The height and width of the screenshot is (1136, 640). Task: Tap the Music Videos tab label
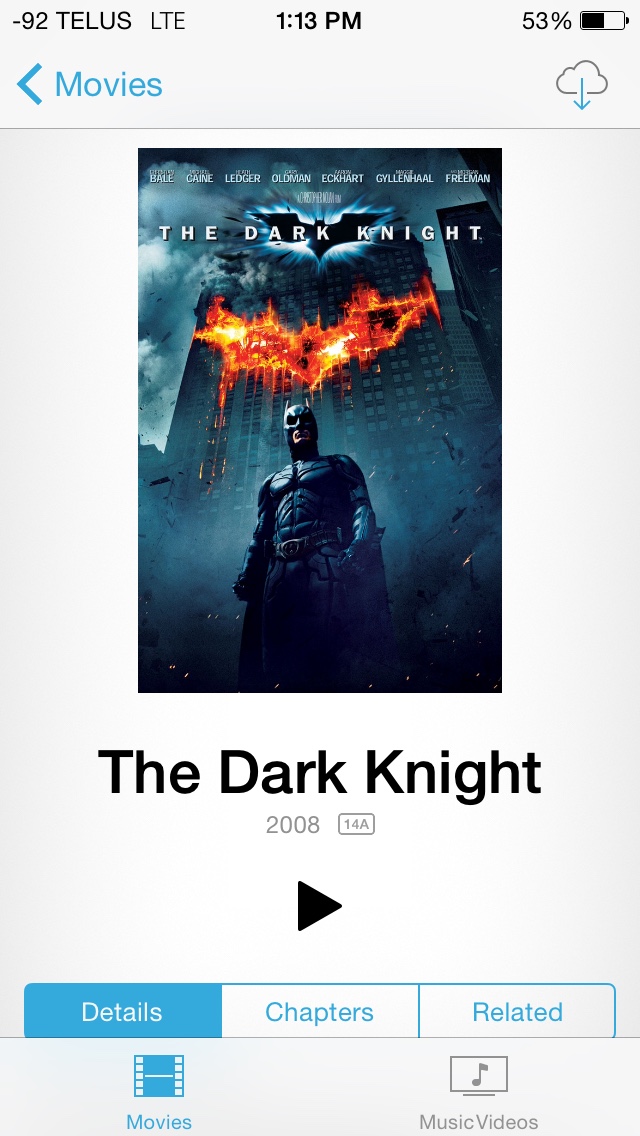[x=478, y=1122]
